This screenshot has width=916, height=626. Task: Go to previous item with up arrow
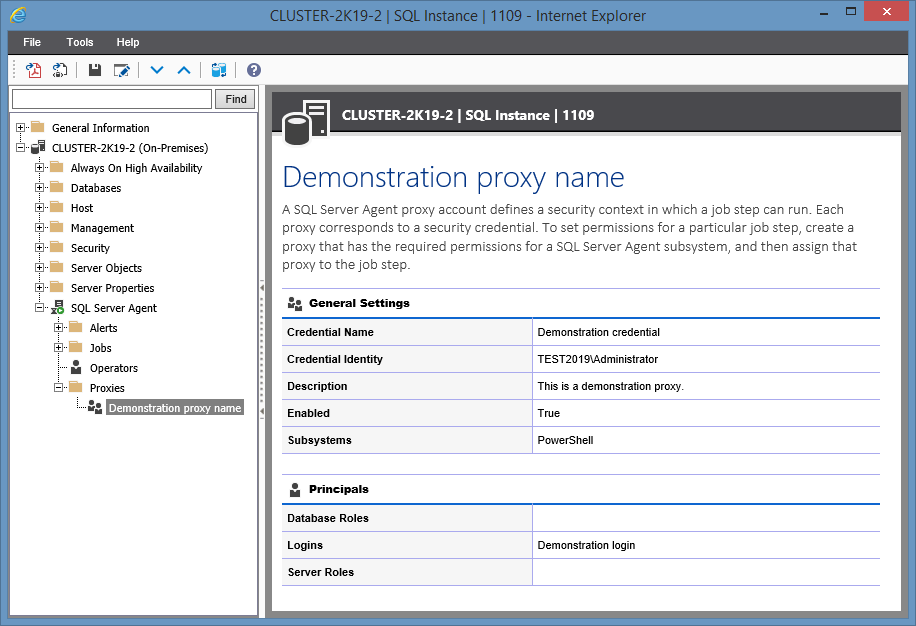pyautogui.click(x=184, y=70)
